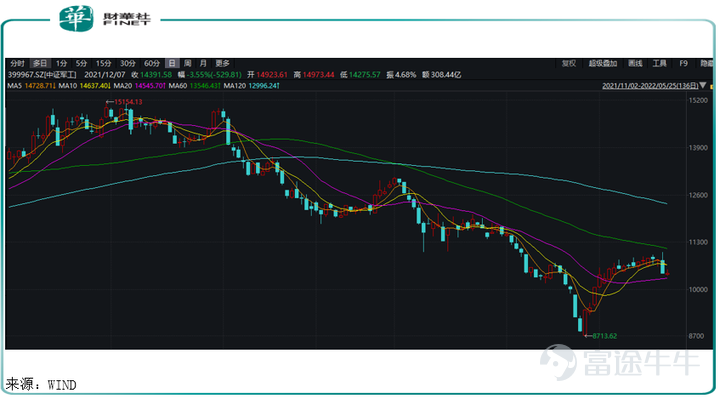Open the 工具 tools menu
The height and width of the screenshot is (399, 720).
659,63
